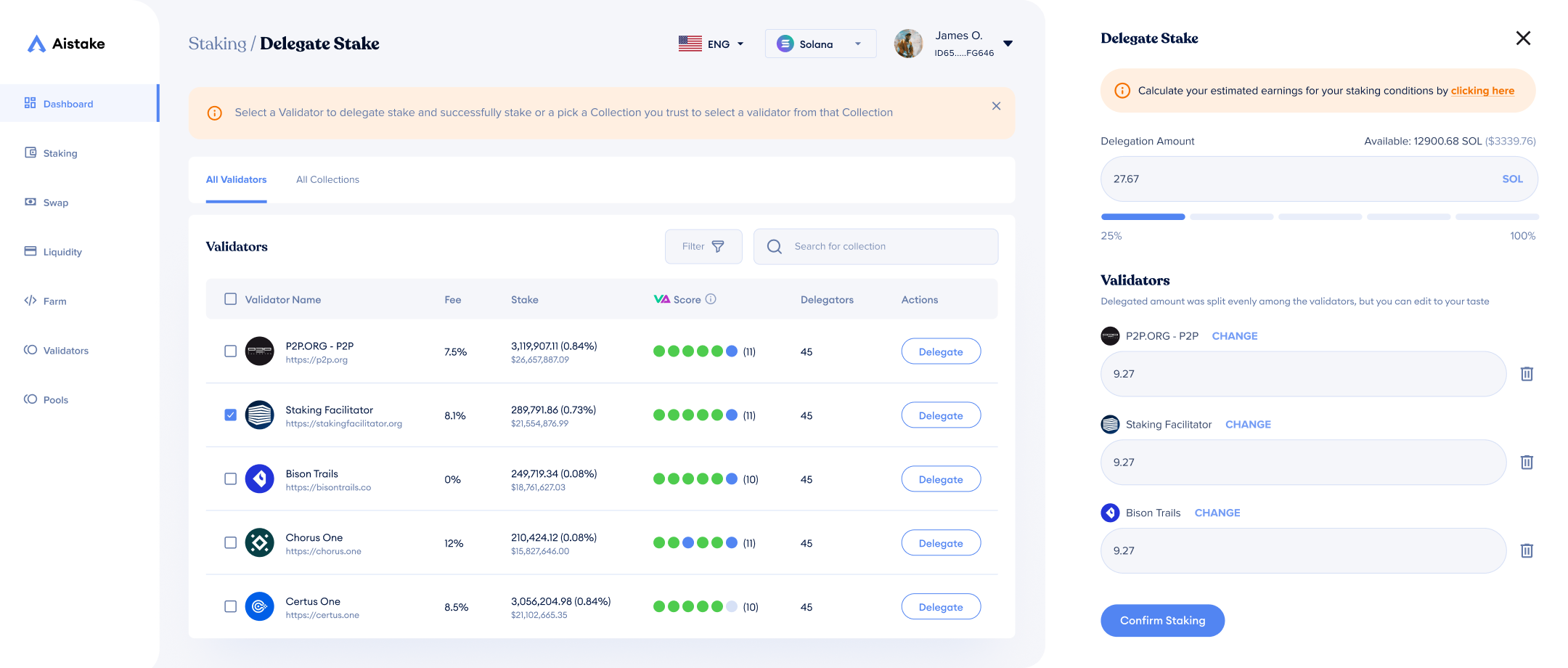Click Confirm Staking button

click(x=1162, y=621)
